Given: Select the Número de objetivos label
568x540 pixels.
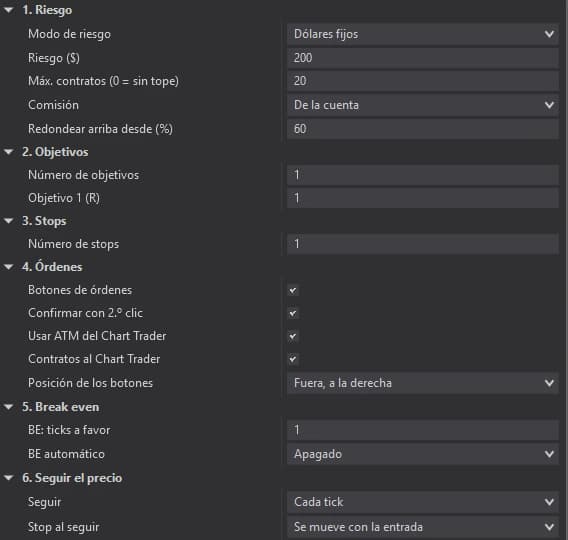Looking at the screenshot, I should tap(83, 175).
